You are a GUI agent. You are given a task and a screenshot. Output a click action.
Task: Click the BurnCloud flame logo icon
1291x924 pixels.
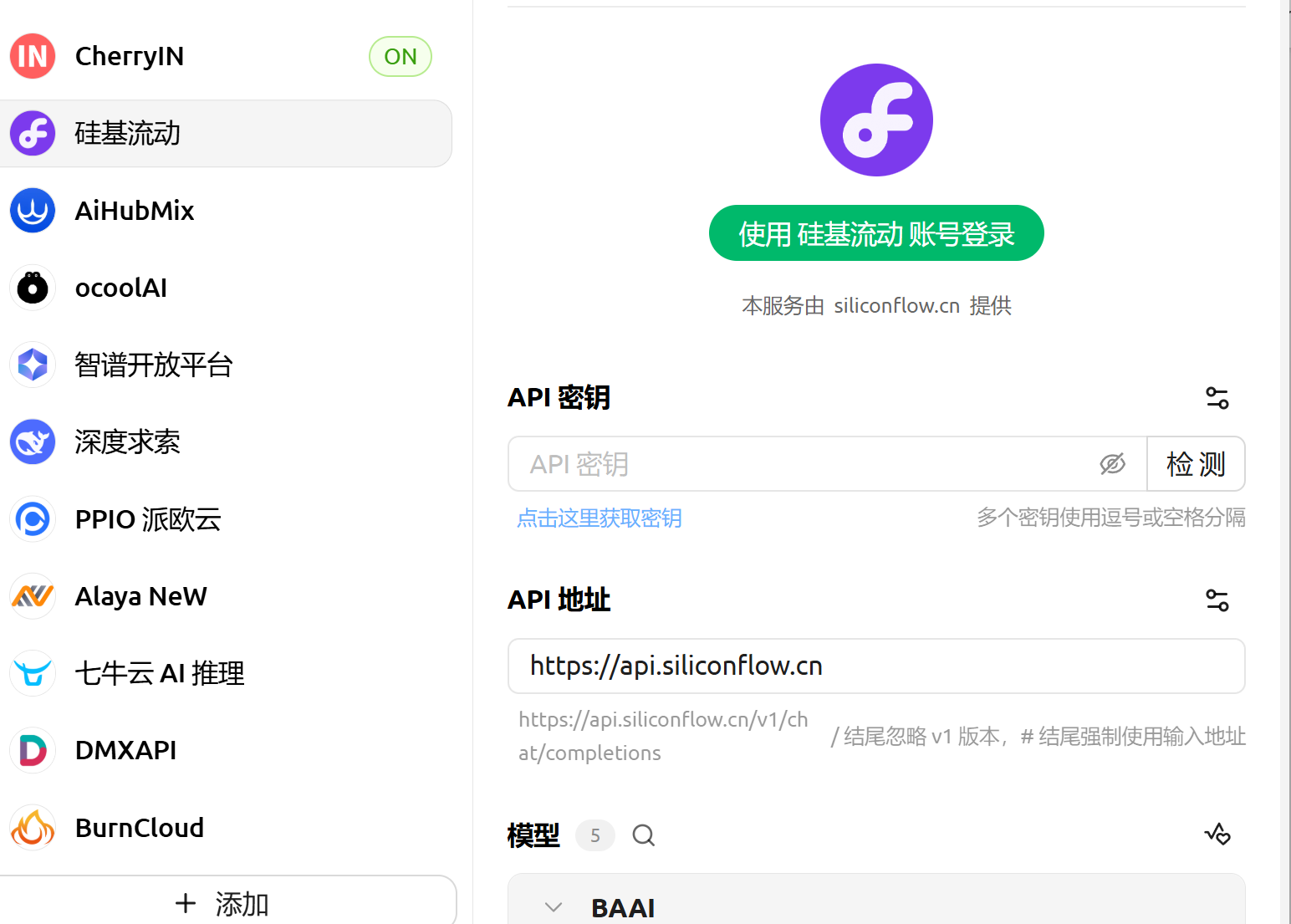(x=33, y=828)
